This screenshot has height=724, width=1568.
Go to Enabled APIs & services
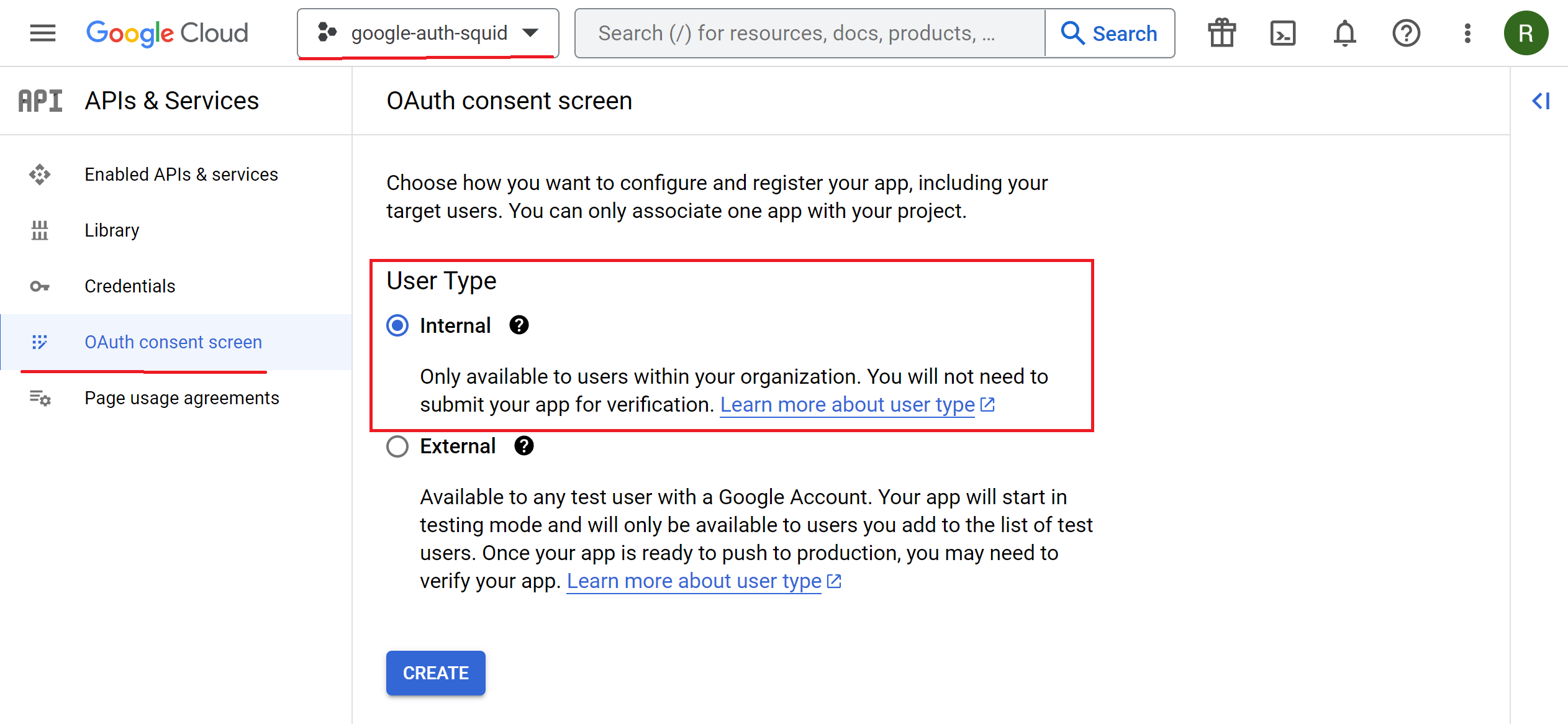(x=176, y=174)
